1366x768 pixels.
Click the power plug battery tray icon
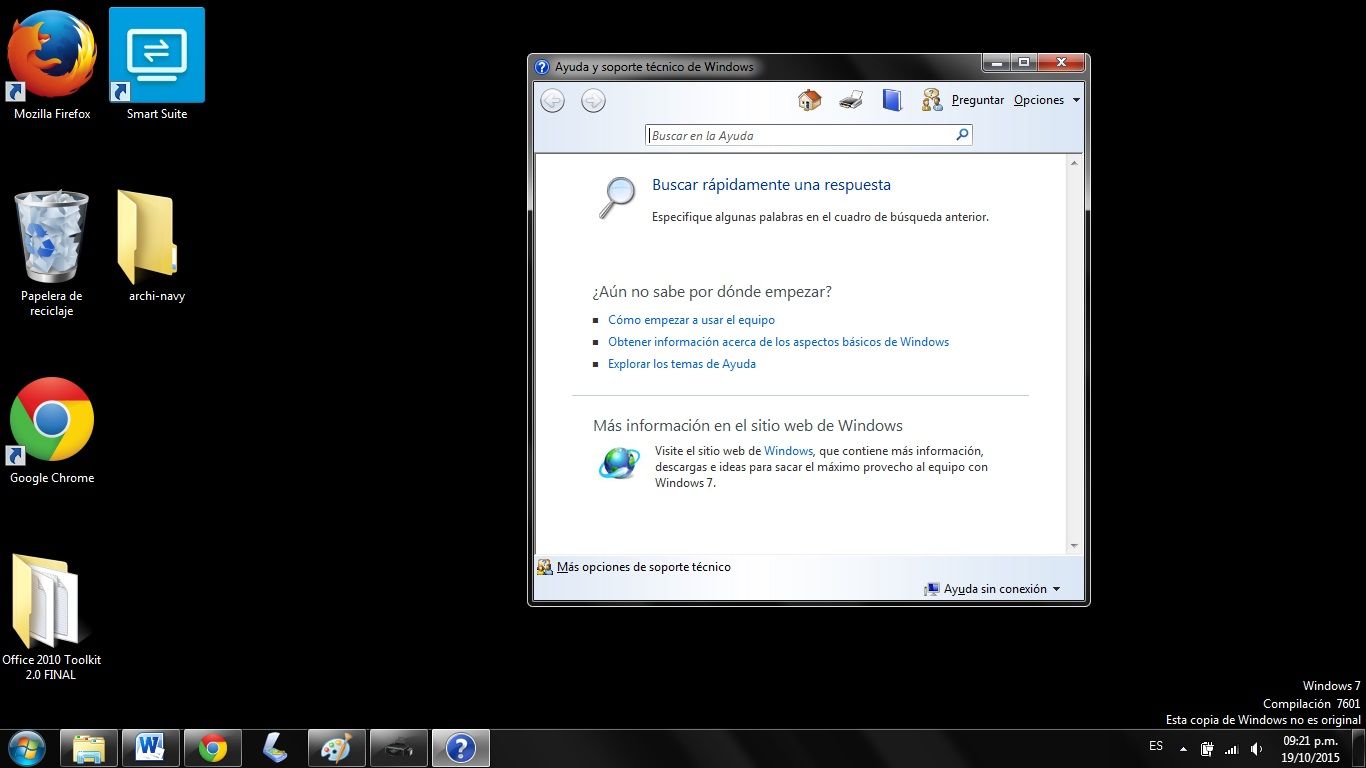pyautogui.click(x=1207, y=749)
